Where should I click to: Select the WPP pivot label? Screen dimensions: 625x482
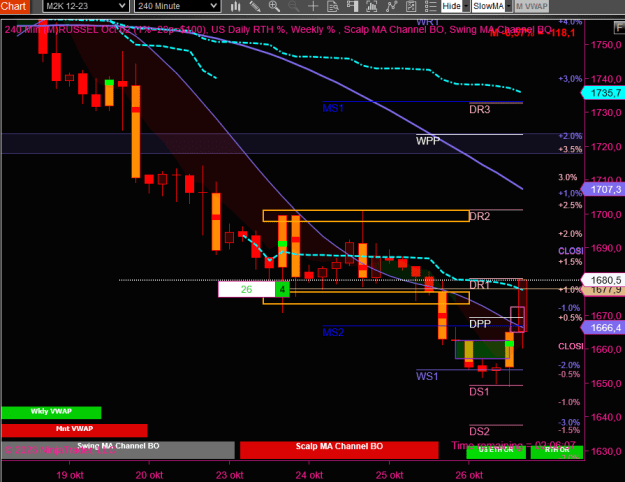tap(428, 141)
